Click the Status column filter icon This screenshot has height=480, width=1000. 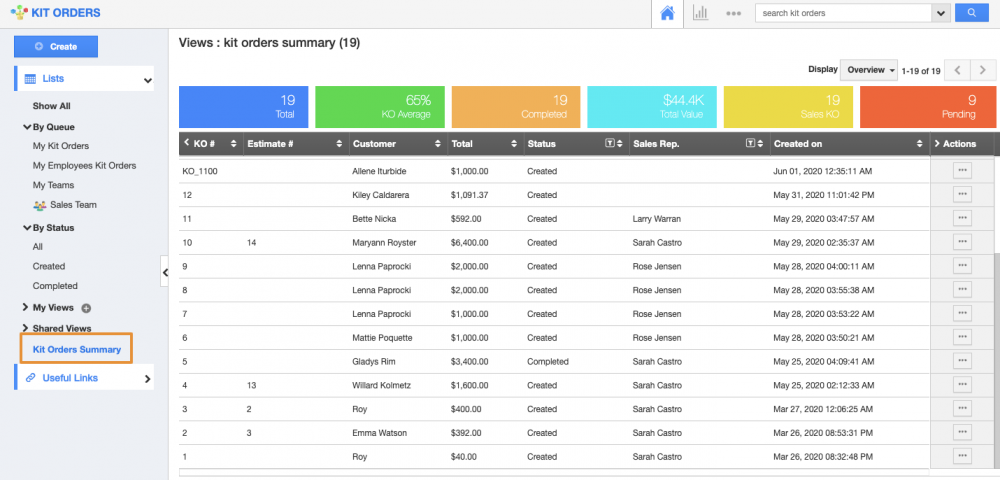coord(610,144)
